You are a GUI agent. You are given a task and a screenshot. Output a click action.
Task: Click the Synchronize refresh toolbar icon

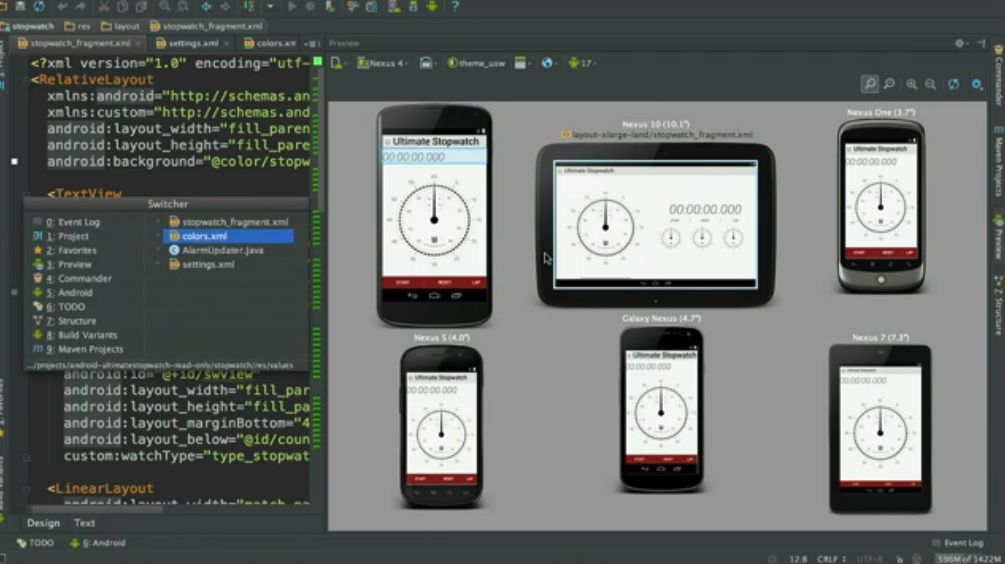39,6
